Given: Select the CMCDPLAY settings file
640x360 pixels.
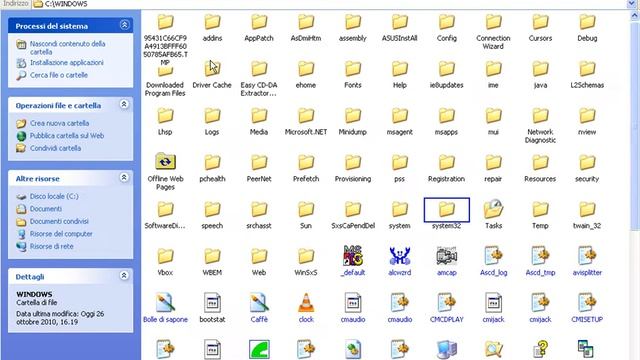Looking at the screenshot, I should point(447,303).
